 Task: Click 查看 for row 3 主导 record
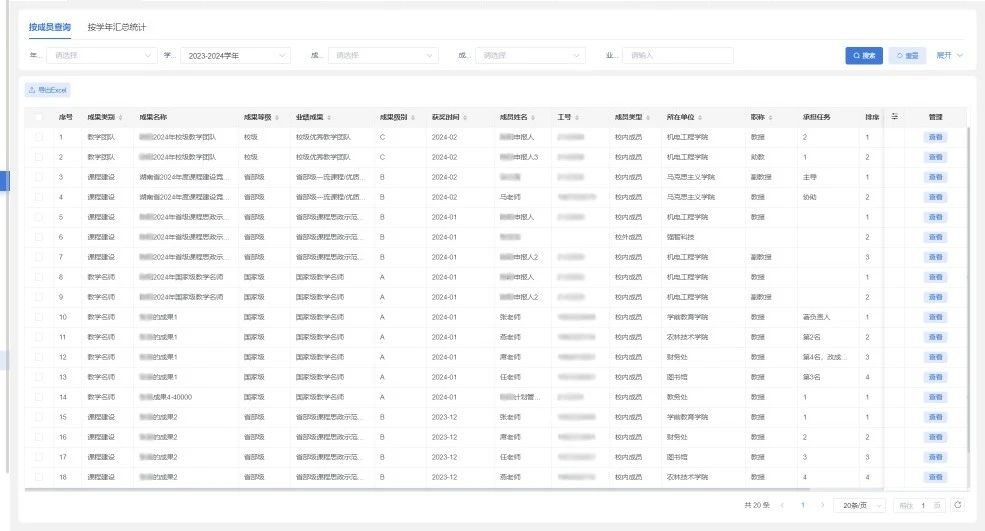tap(935, 177)
